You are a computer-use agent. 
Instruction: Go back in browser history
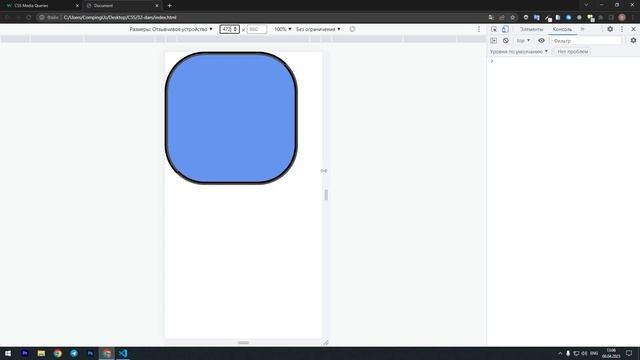pos(7,18)
